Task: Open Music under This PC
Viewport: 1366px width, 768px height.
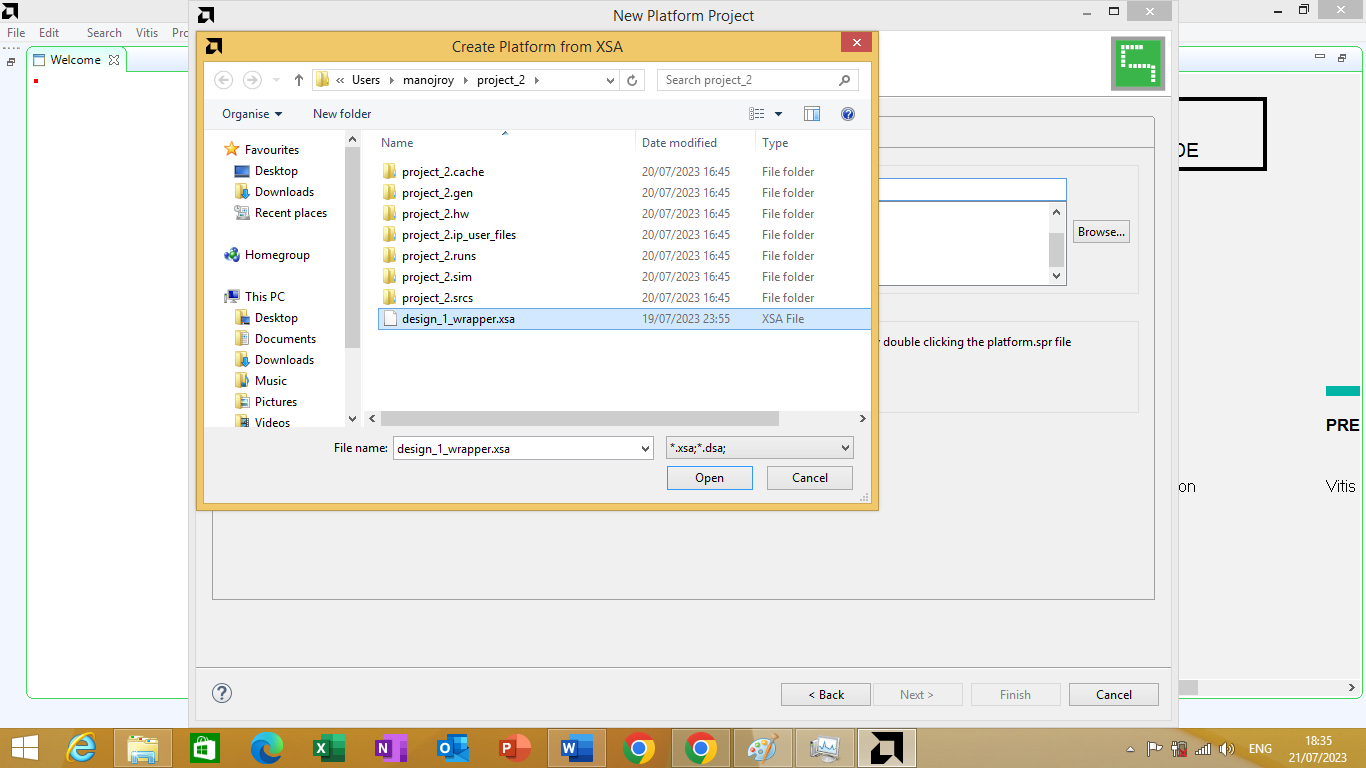Action: [x=270, y=381]
